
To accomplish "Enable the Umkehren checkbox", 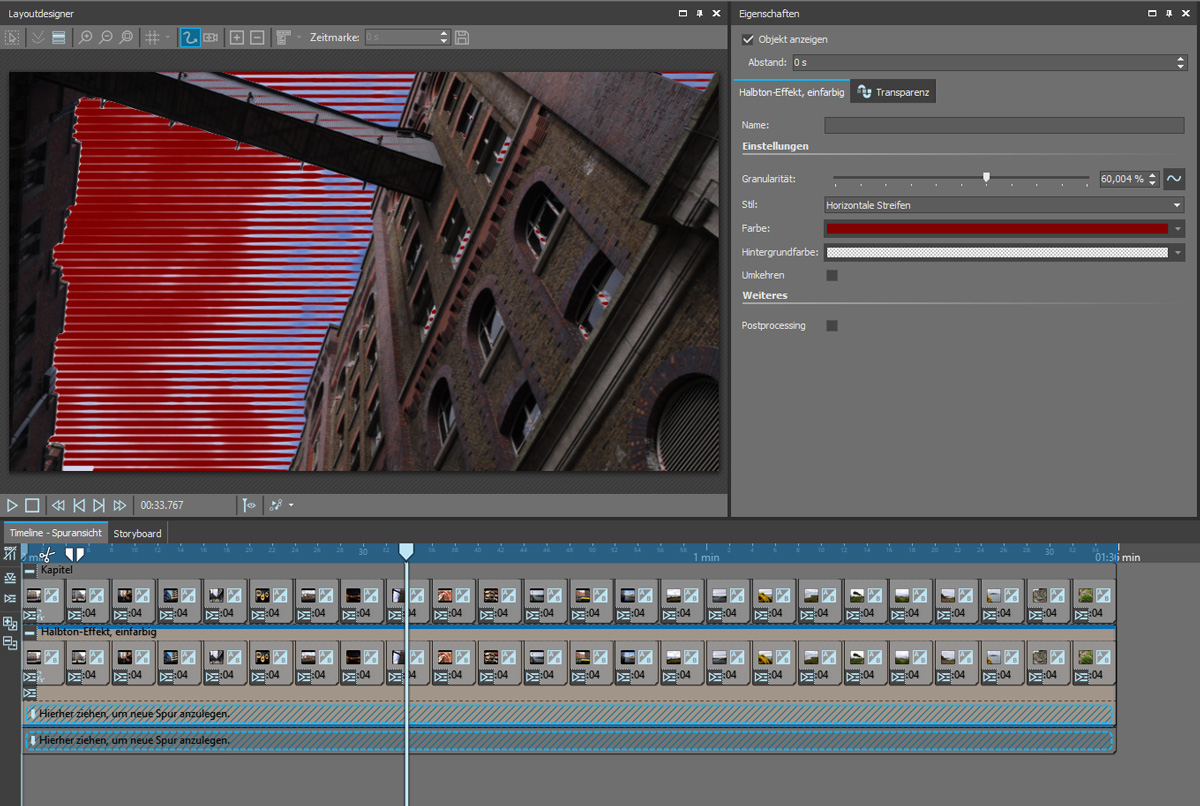I will point(832,275).
